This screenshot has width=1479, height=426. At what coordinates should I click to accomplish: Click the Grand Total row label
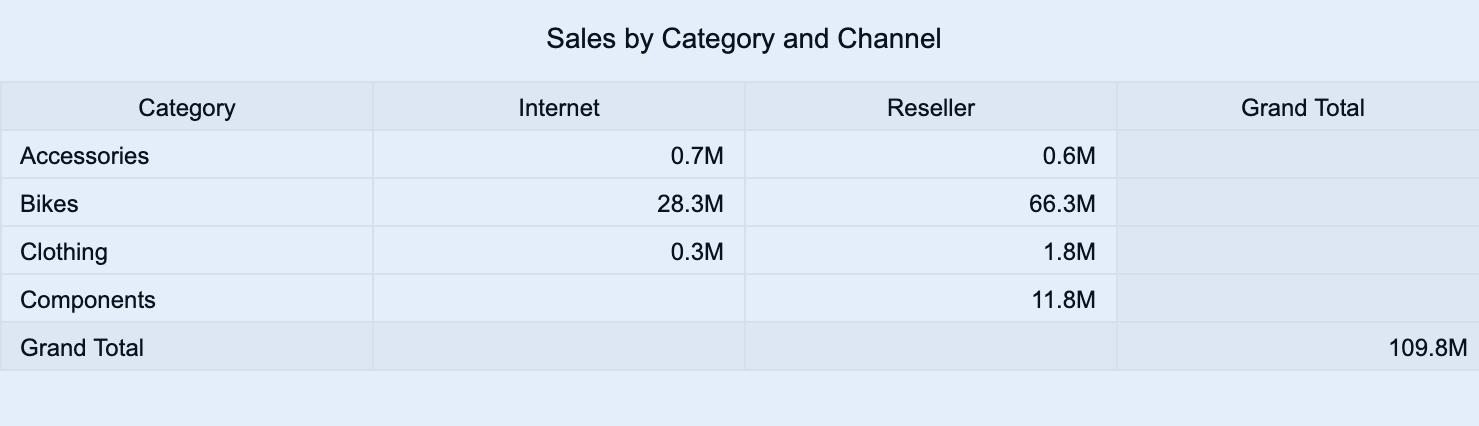click(x=82, y=348)
